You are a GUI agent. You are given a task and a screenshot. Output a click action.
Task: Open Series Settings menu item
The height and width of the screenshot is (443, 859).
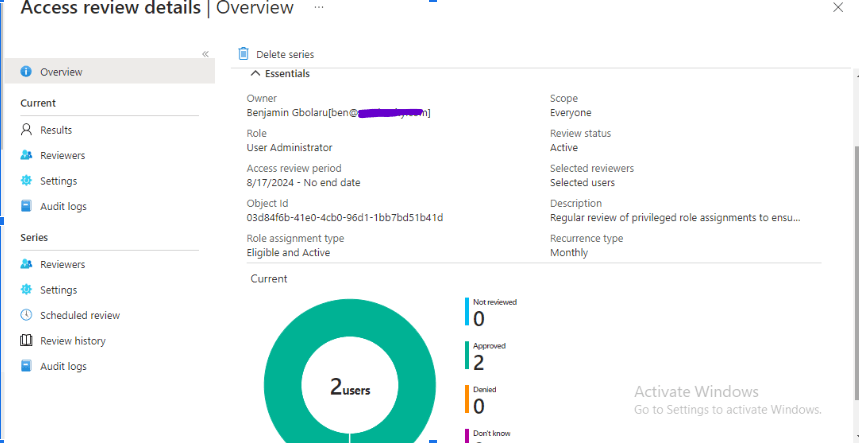coord(58,290)
